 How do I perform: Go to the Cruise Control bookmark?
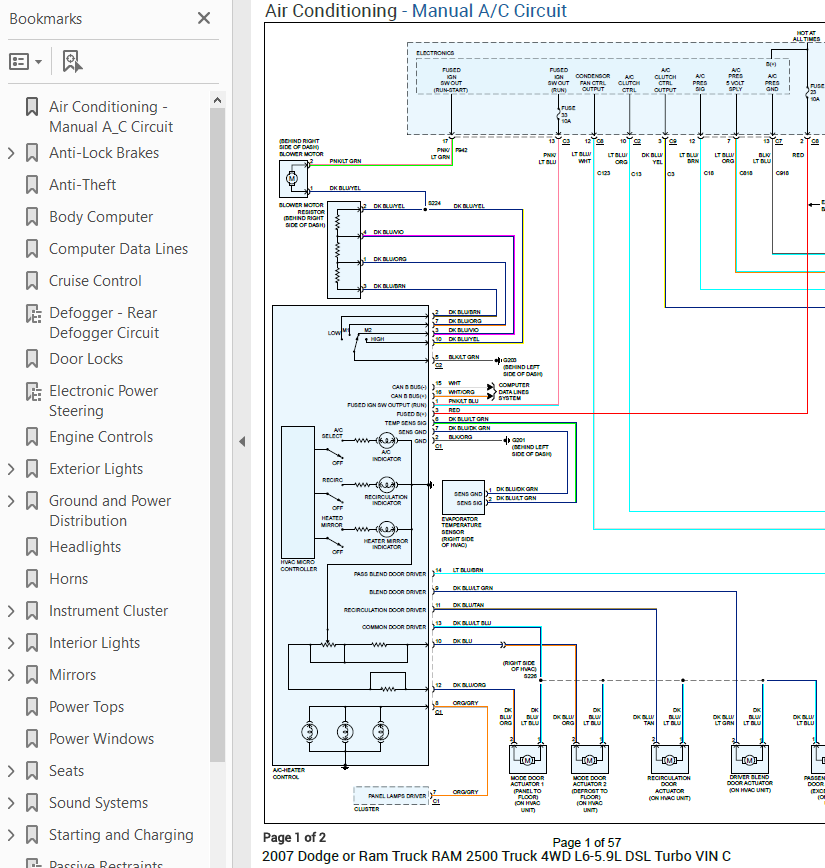[95, 281]
